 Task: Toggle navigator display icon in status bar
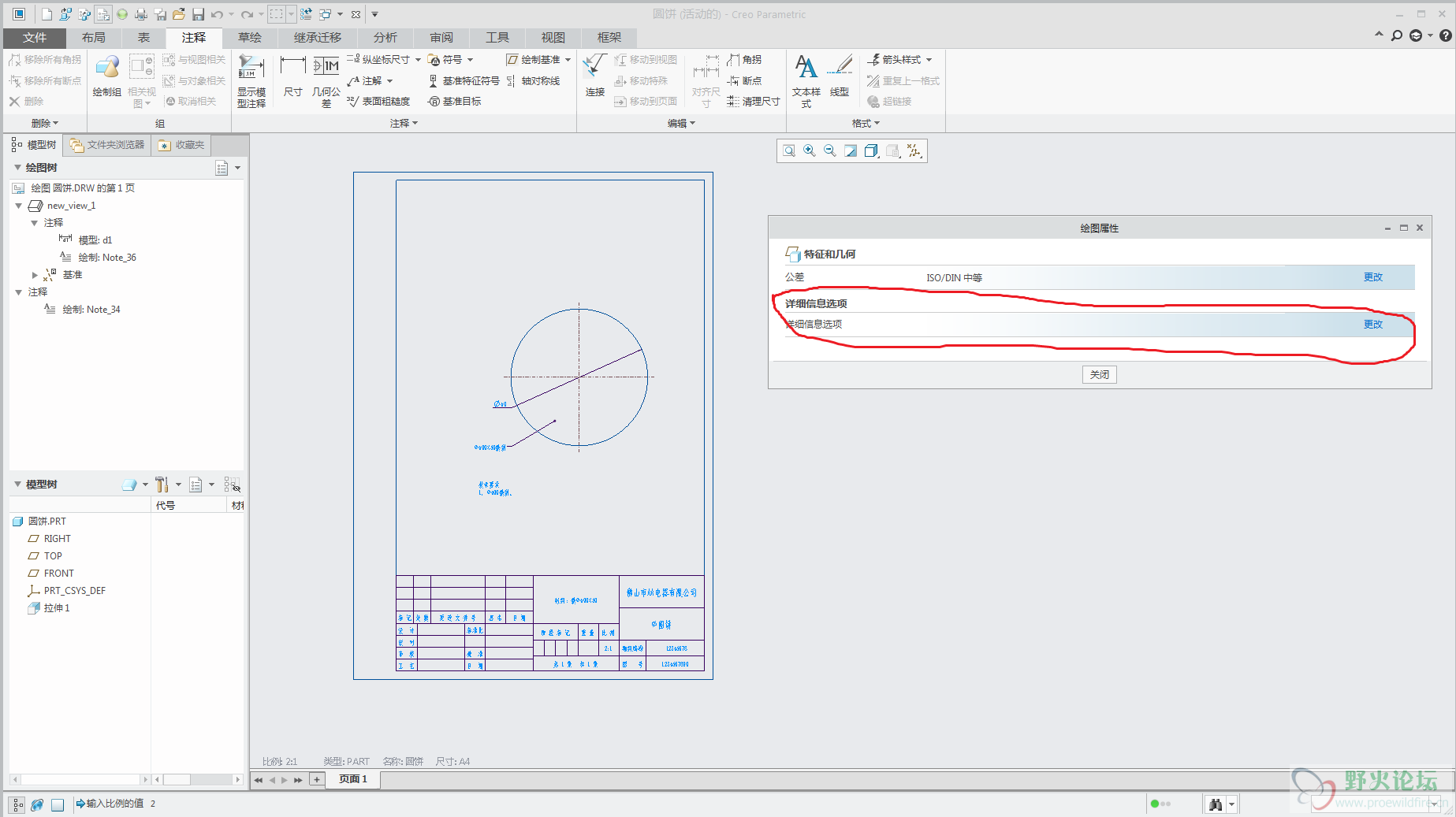coord(18,804)
